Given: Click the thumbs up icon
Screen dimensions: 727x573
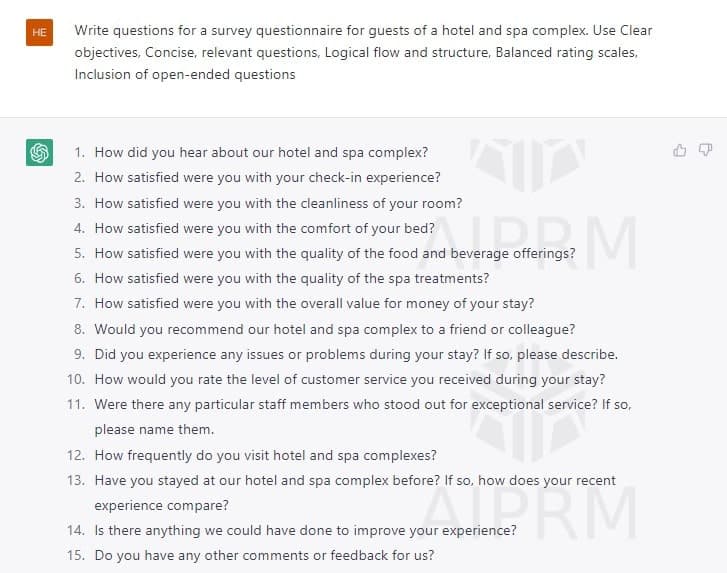Looking at the screenshot, I should (680, 150).
